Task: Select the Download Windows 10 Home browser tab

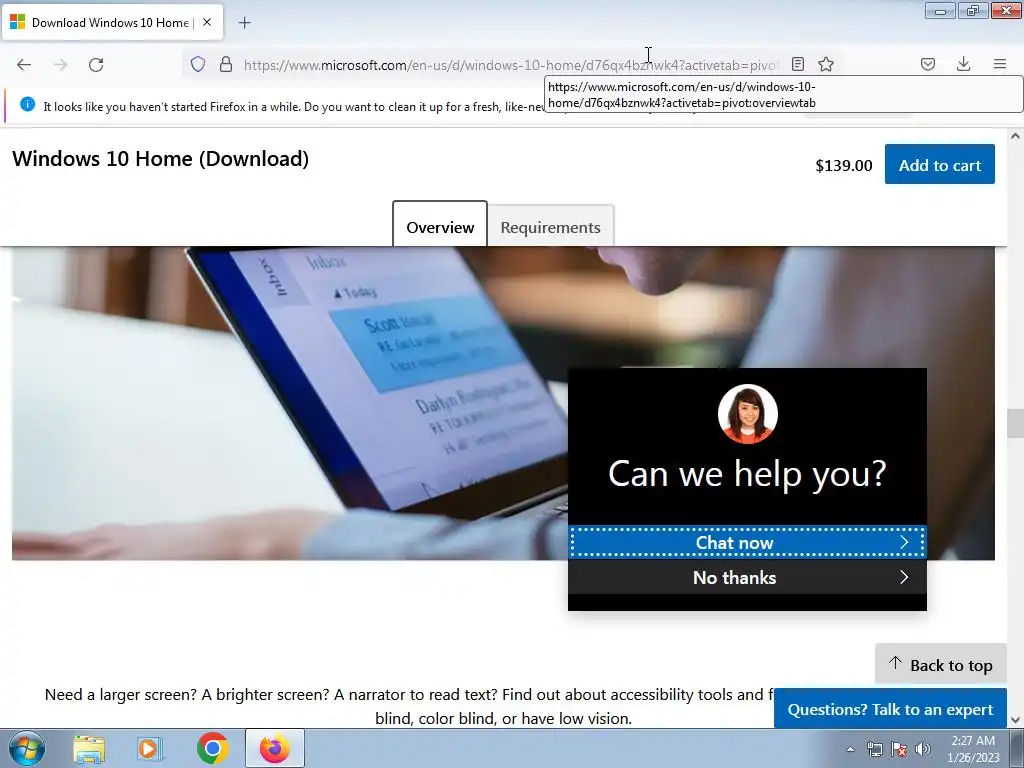Action: (x=112, y=22)
